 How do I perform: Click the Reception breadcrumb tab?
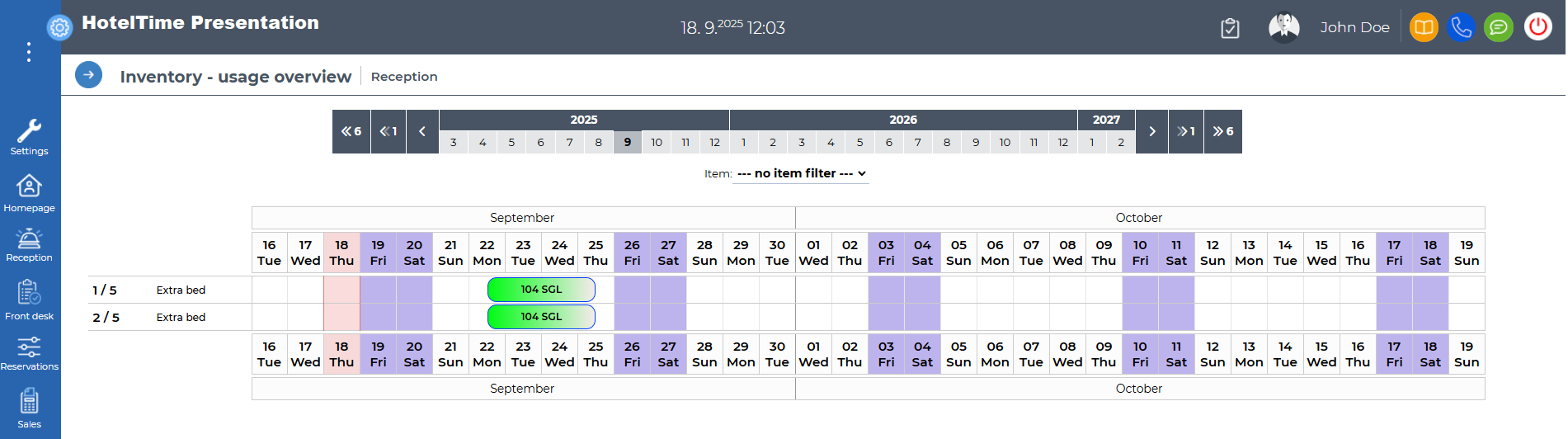pos(404,77)
